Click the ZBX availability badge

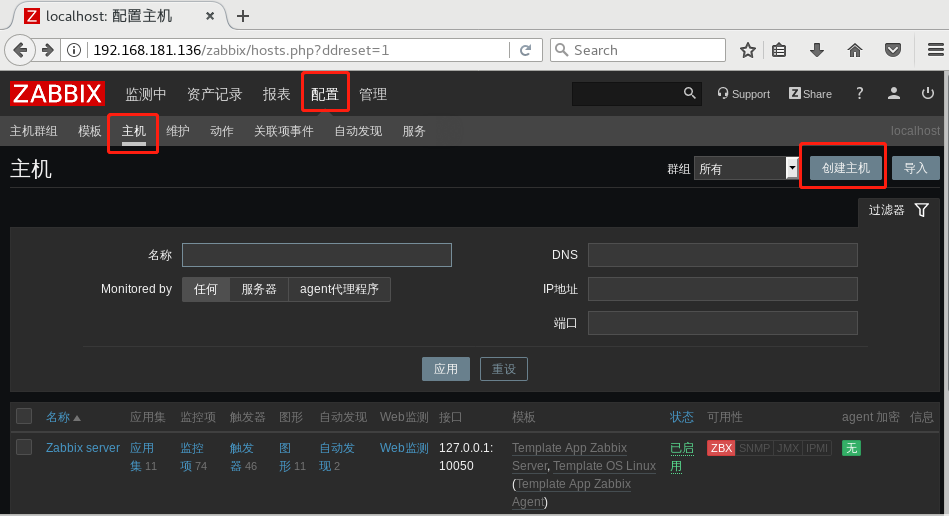pos(721,448)
